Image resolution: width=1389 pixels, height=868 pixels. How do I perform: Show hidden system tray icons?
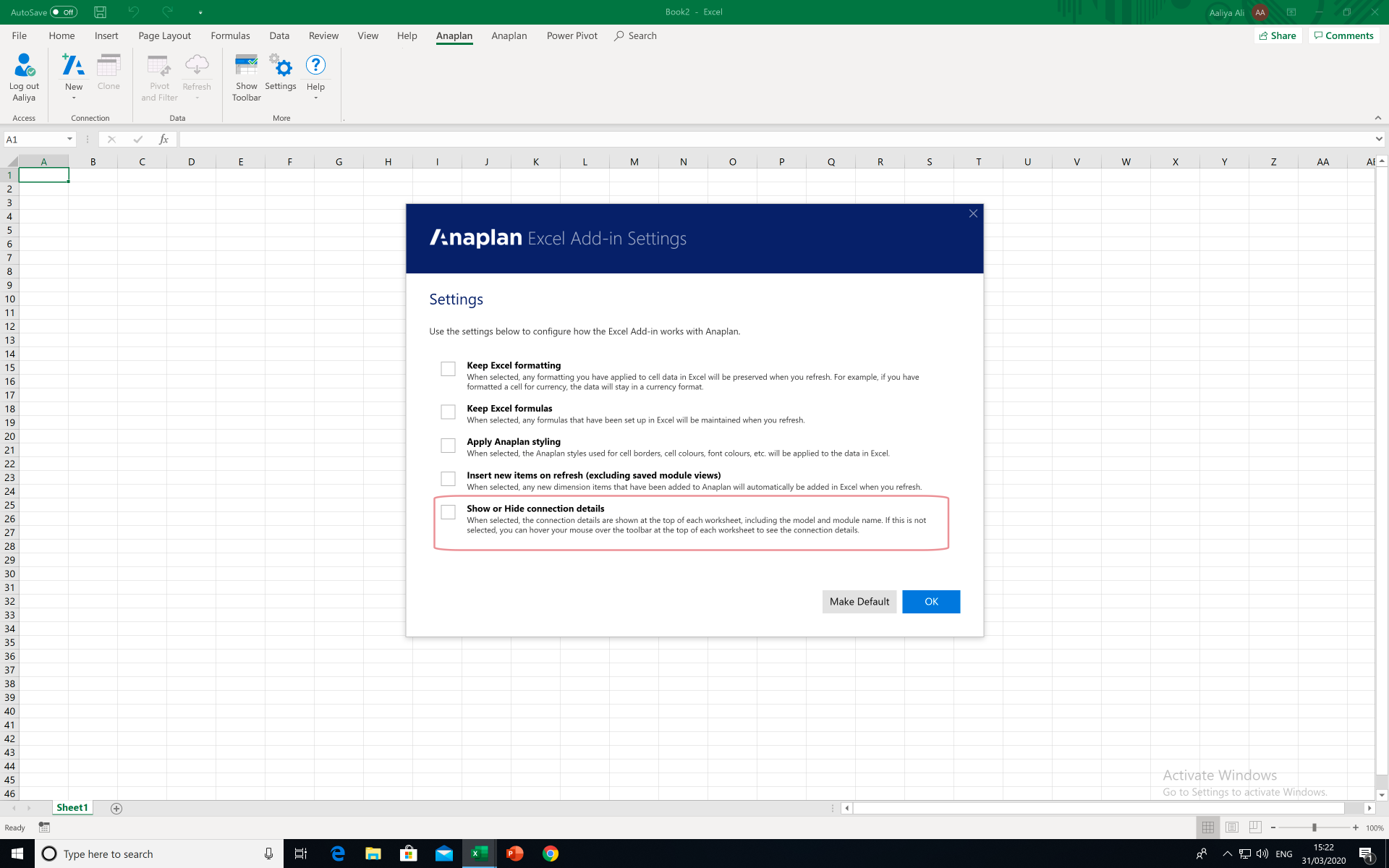point(1227,854)
